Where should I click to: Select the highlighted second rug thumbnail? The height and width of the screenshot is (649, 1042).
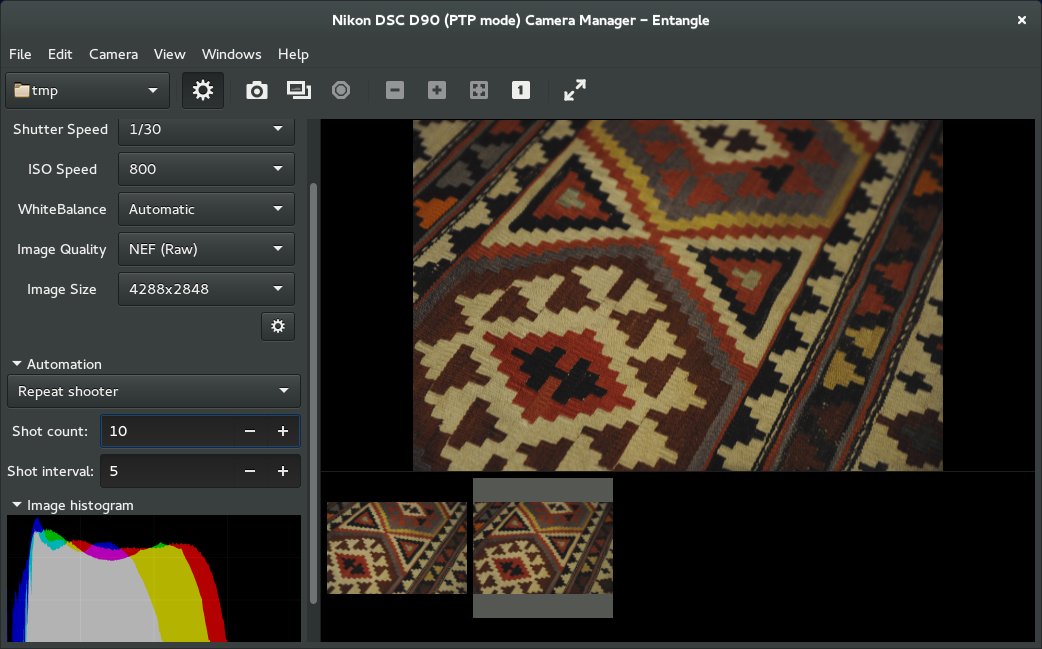(543, 548)
